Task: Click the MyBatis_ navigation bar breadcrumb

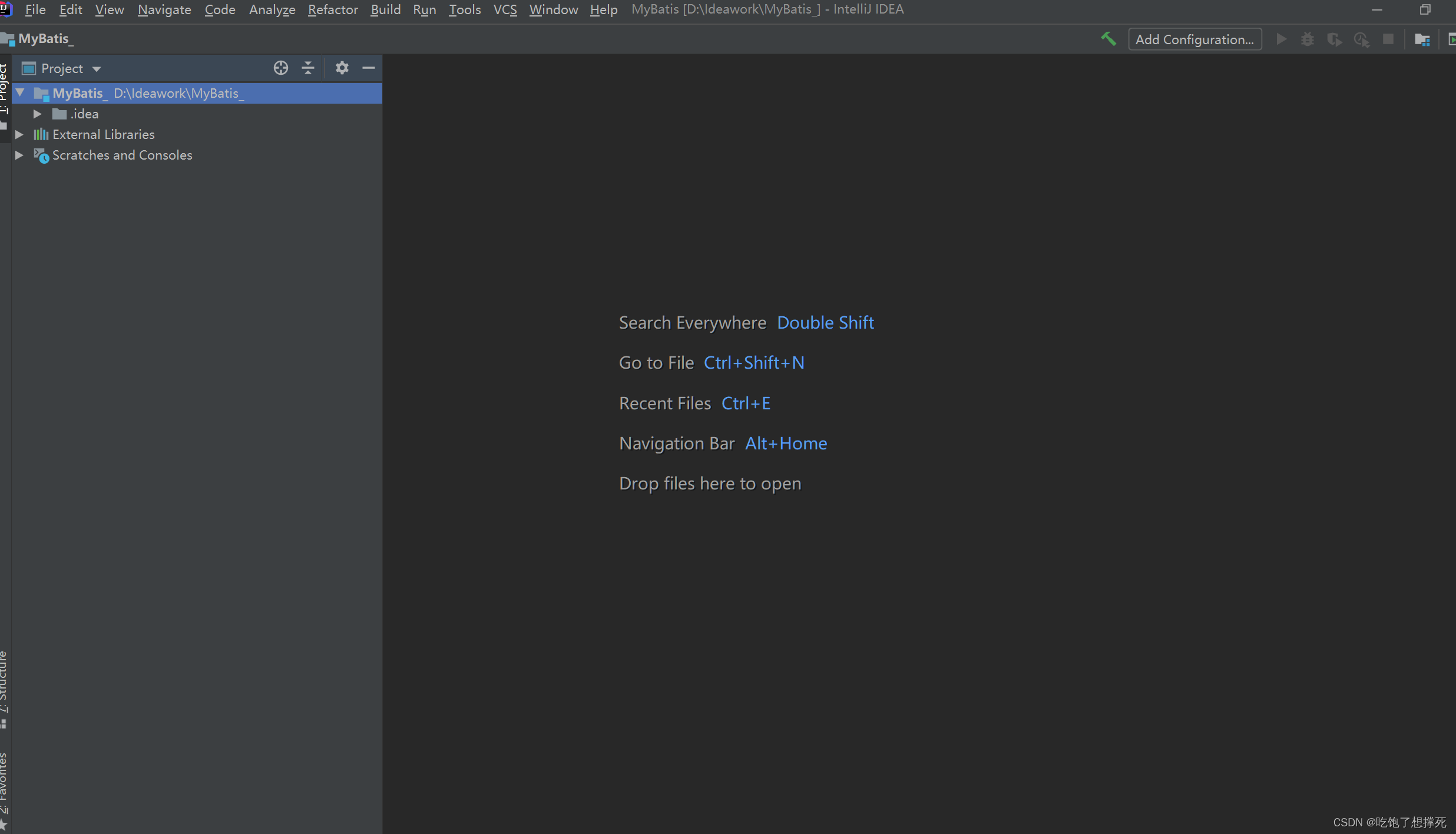Action: click(39, 39)
